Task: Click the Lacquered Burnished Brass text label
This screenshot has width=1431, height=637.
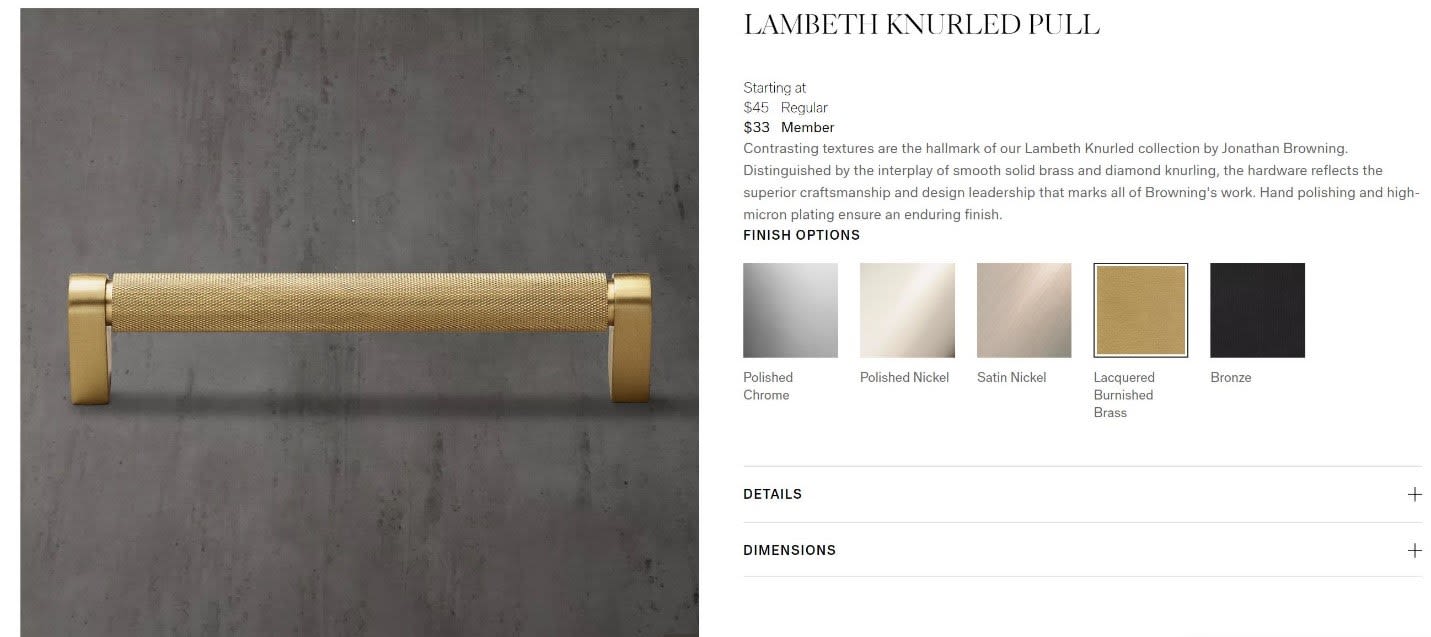Action: tap(1124, 395)
